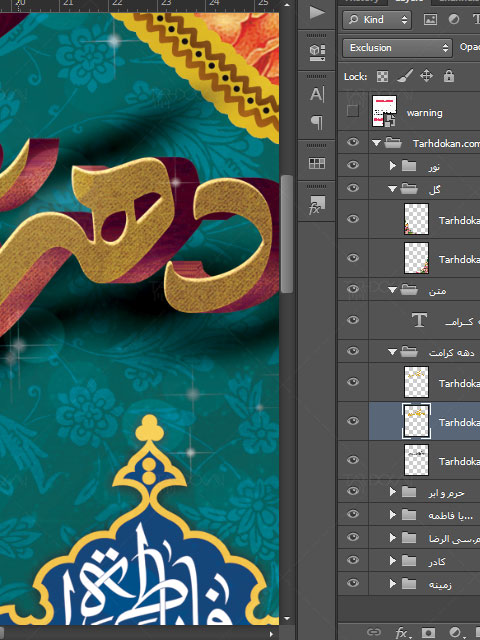Click folder icon of نور group
The width and height of the screenshot is (480, 640).
[x=409, y=165]
